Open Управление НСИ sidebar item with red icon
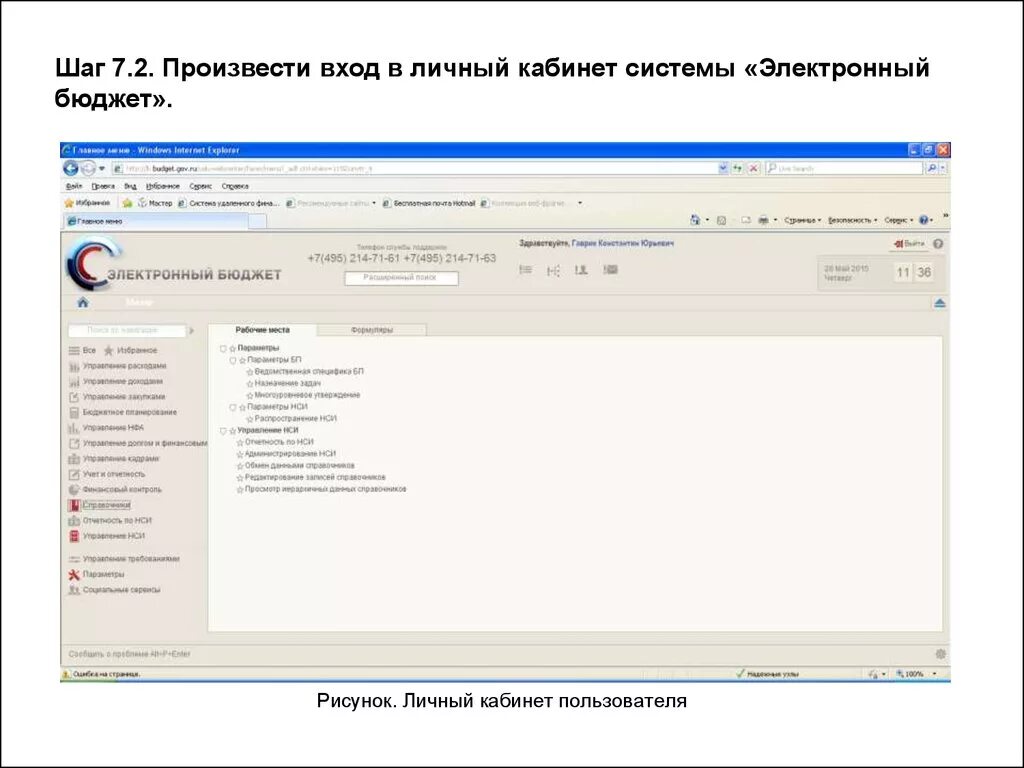Image resolution: width=1024 pixels, height=768 pixels. [x=107, y=536]
